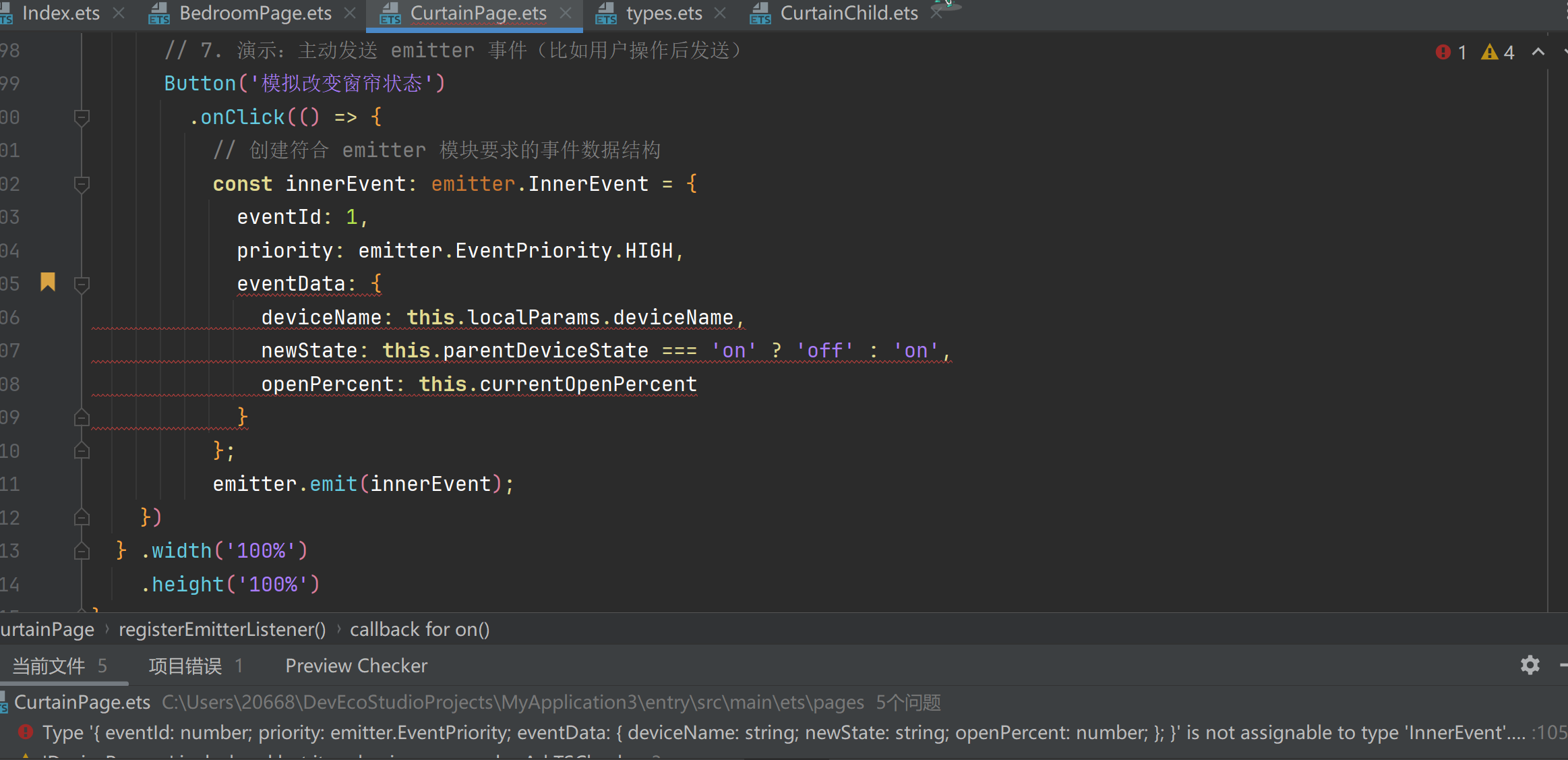1568x760 pixels.
Task: Close the types.ets tab
Action: pos(720,13)
